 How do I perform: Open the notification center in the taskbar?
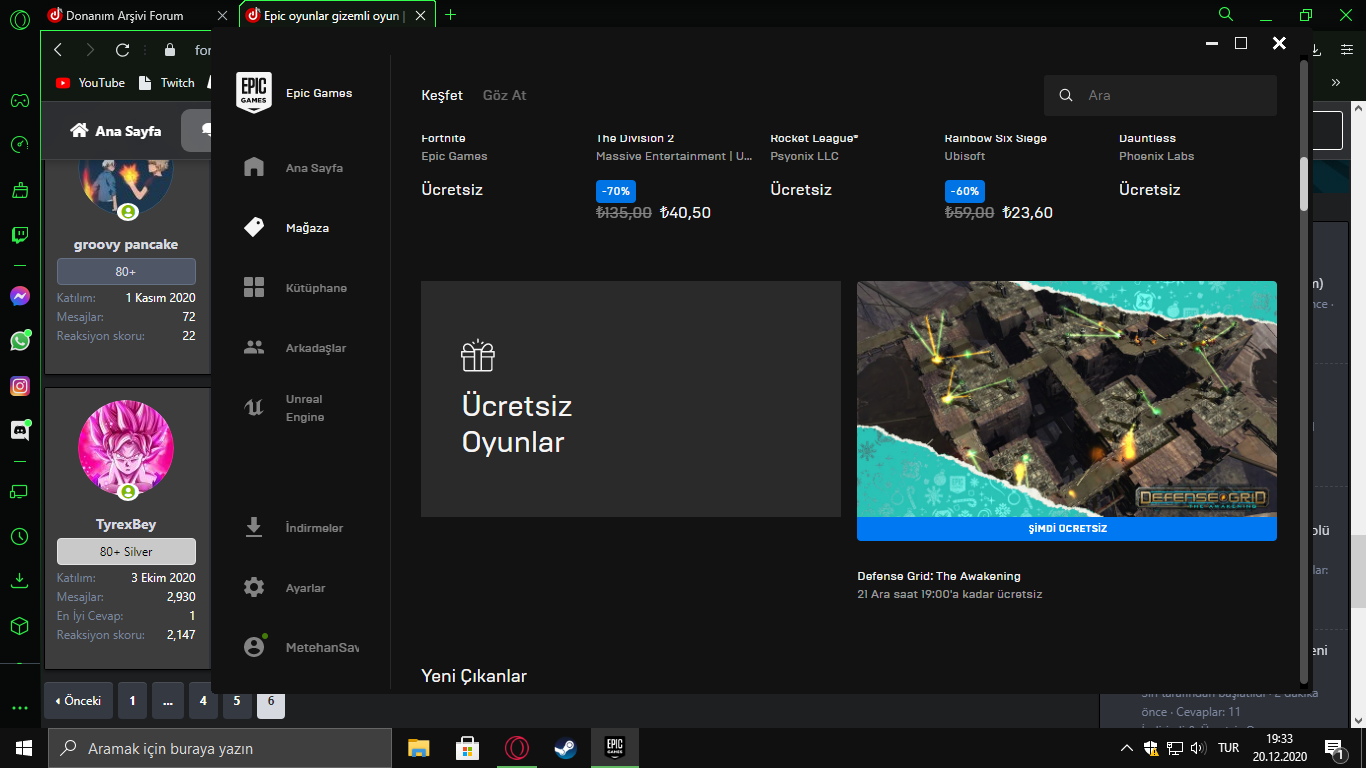click(1335, 748)
